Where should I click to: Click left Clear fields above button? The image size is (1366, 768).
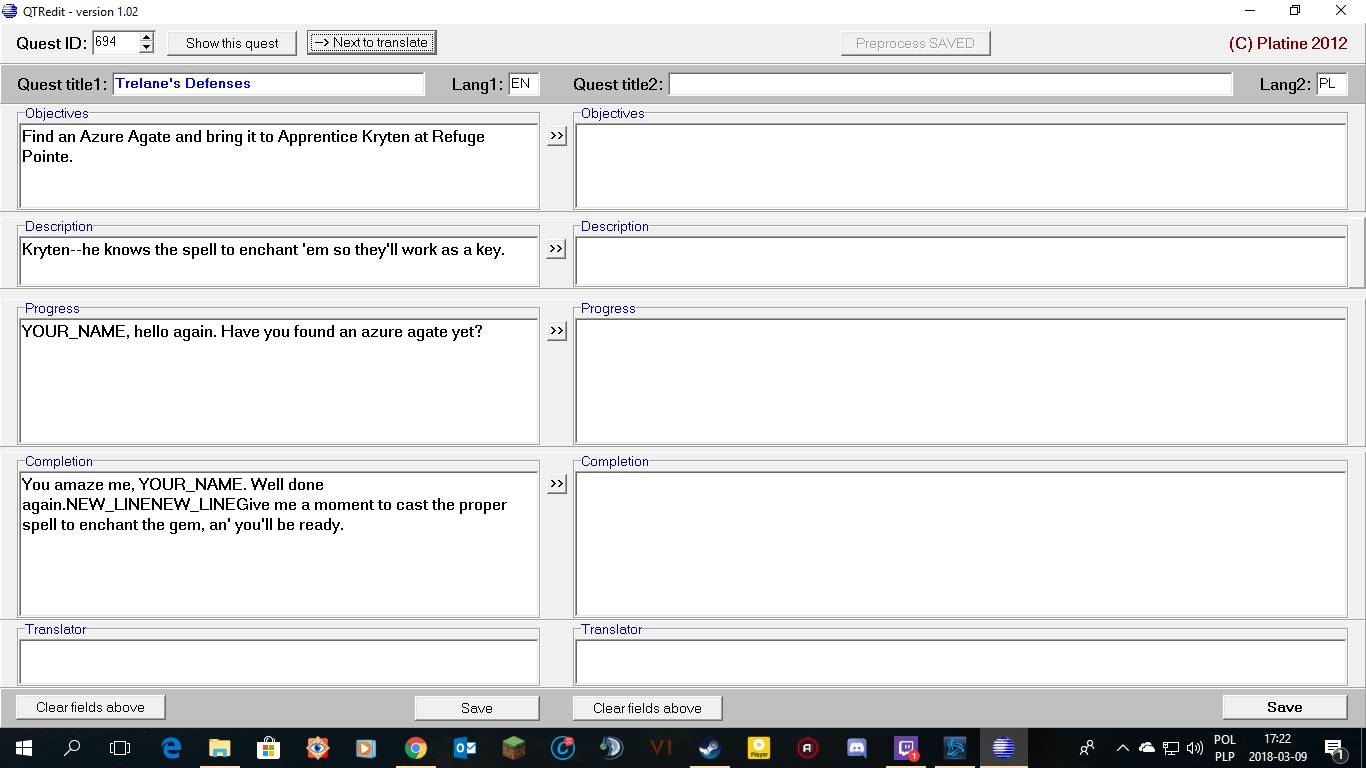pyautogui.click(x=90, y=708)
